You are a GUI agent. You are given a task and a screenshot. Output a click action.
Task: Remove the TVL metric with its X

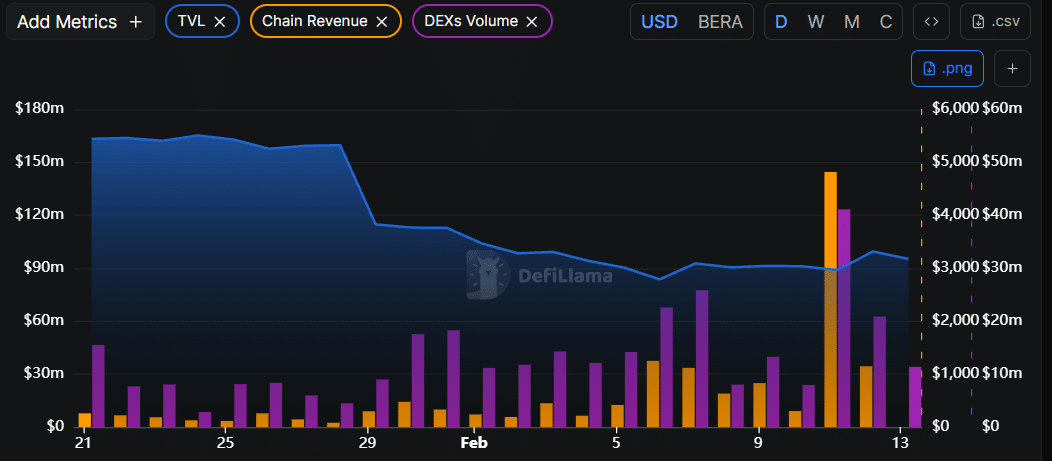(220, 21)
